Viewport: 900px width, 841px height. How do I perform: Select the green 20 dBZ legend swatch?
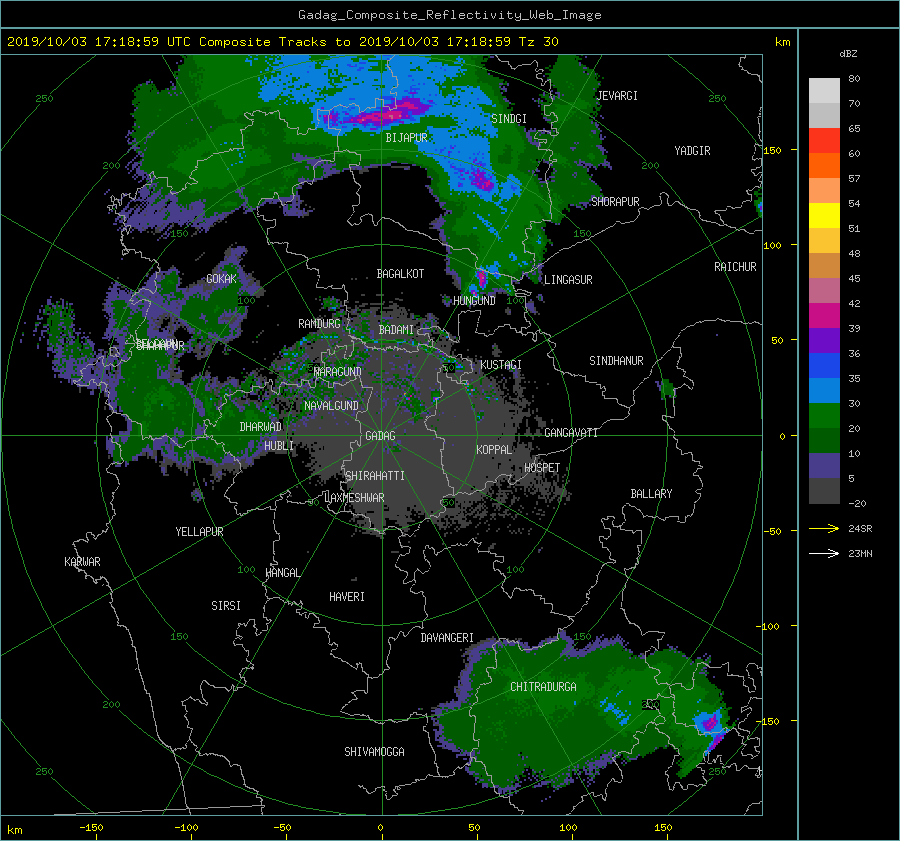(x=824, y=416)
